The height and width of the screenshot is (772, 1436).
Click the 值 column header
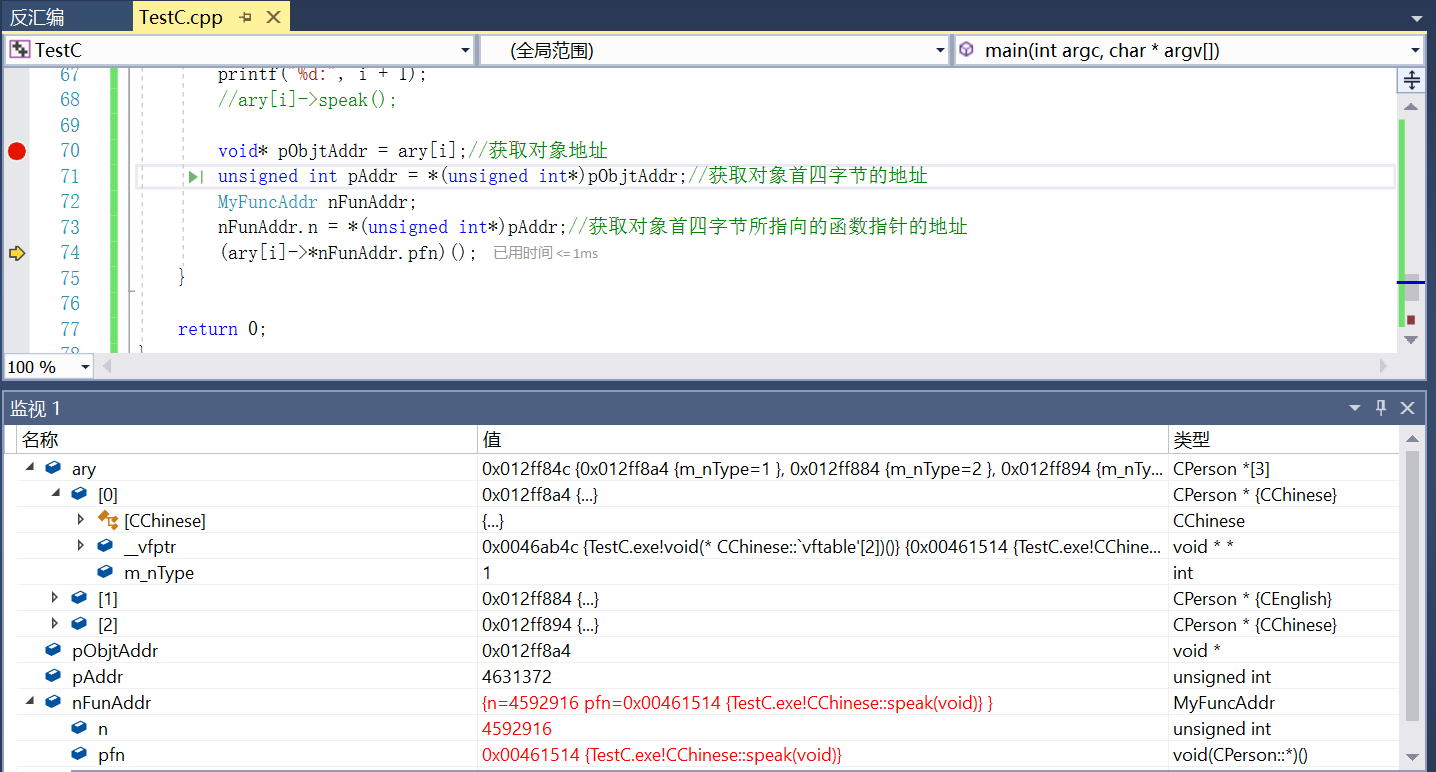click(823, 440)
